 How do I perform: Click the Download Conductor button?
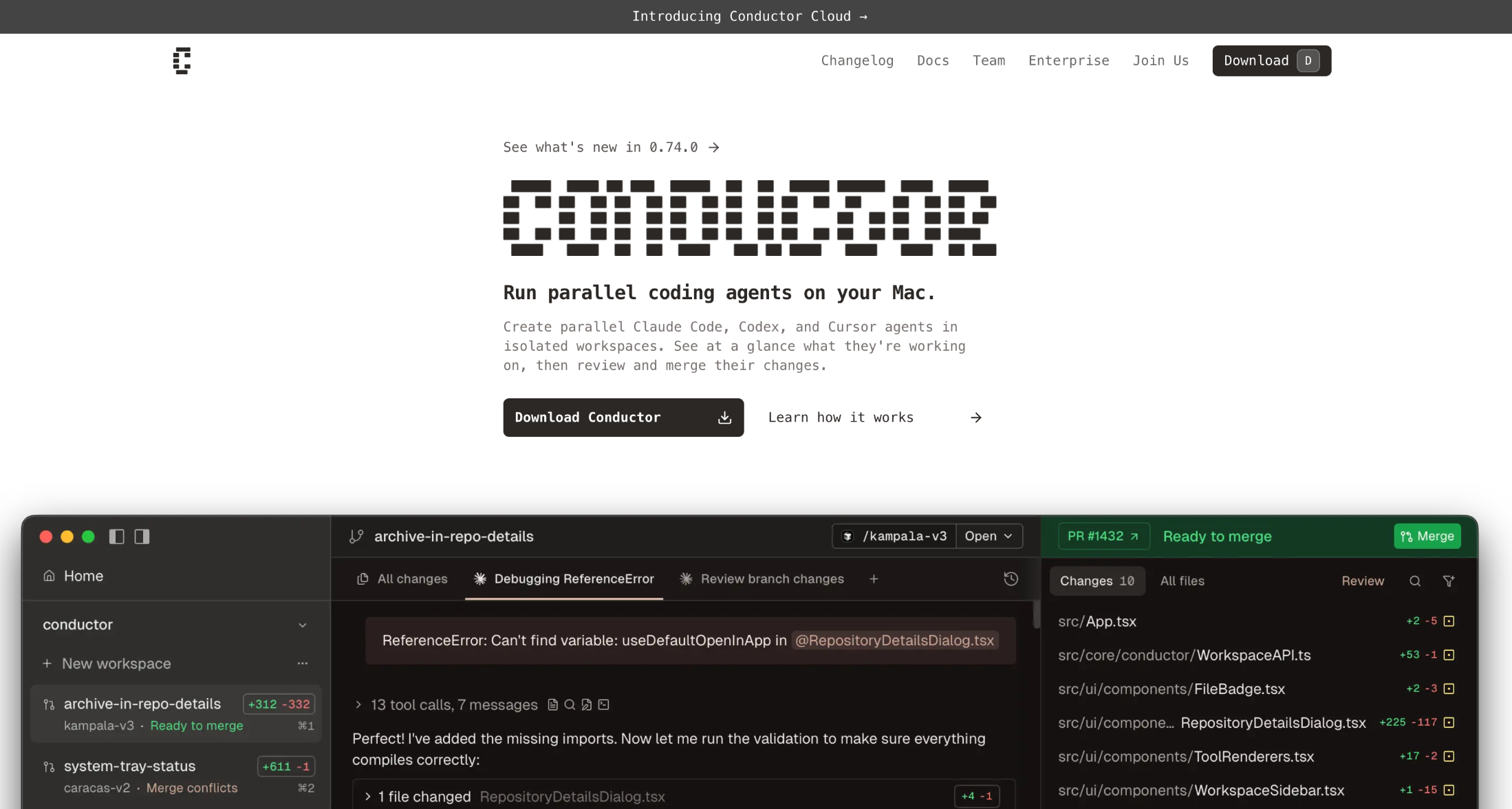(623, 418)
